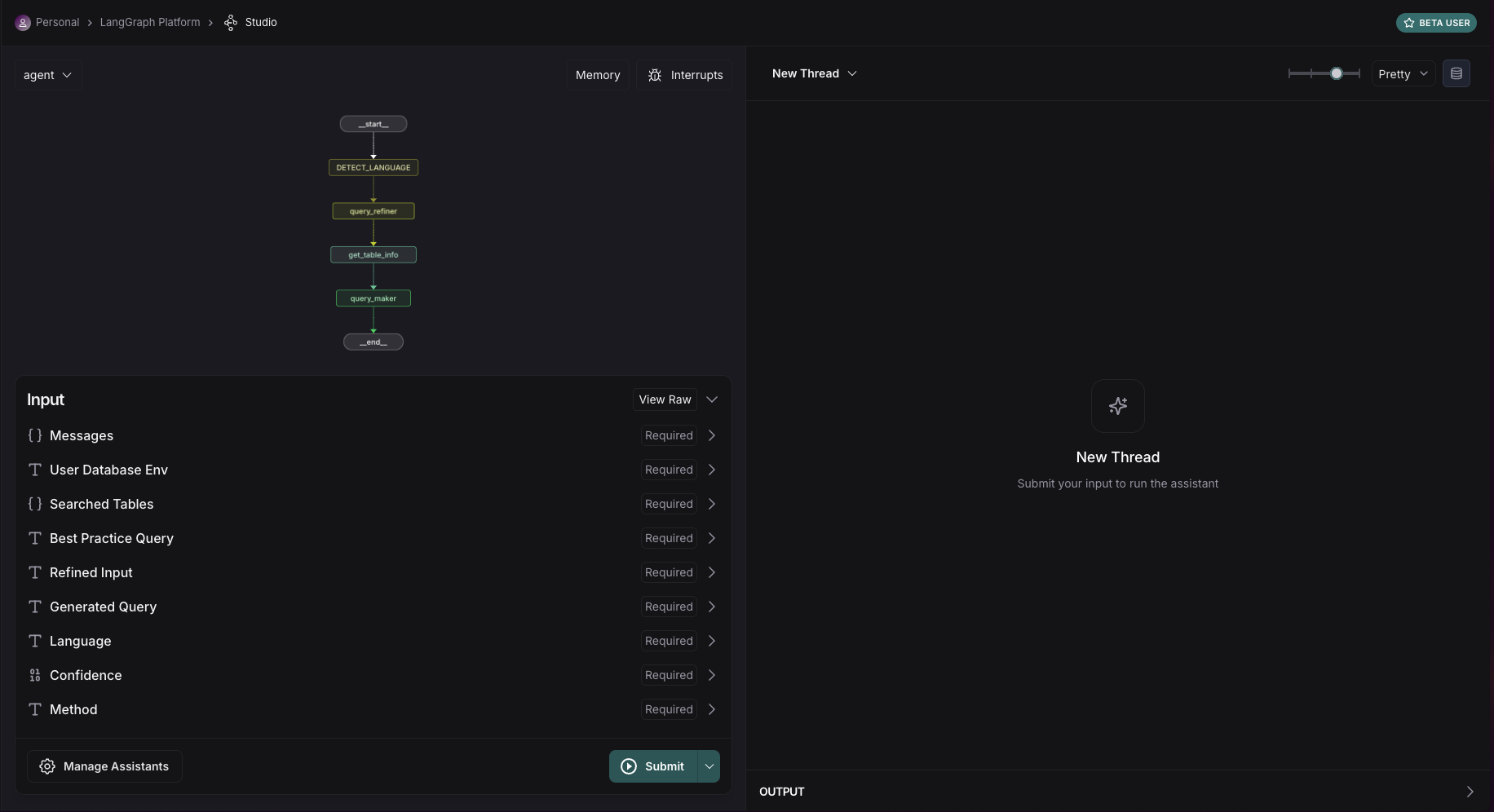Open Submit options dropdown arrow
Image resolution: width=1494 pixels, height=812 pixels.
click(709, 766)
